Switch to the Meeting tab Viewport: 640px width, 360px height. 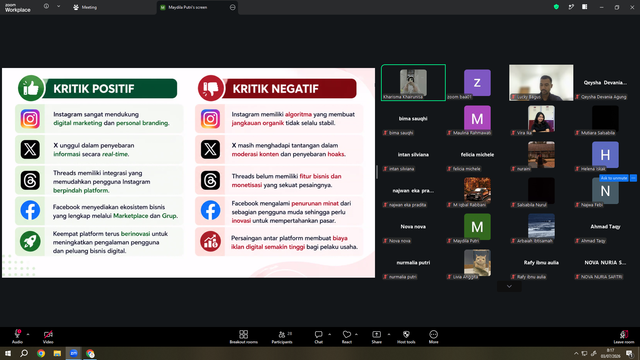(x=85, y=7)
